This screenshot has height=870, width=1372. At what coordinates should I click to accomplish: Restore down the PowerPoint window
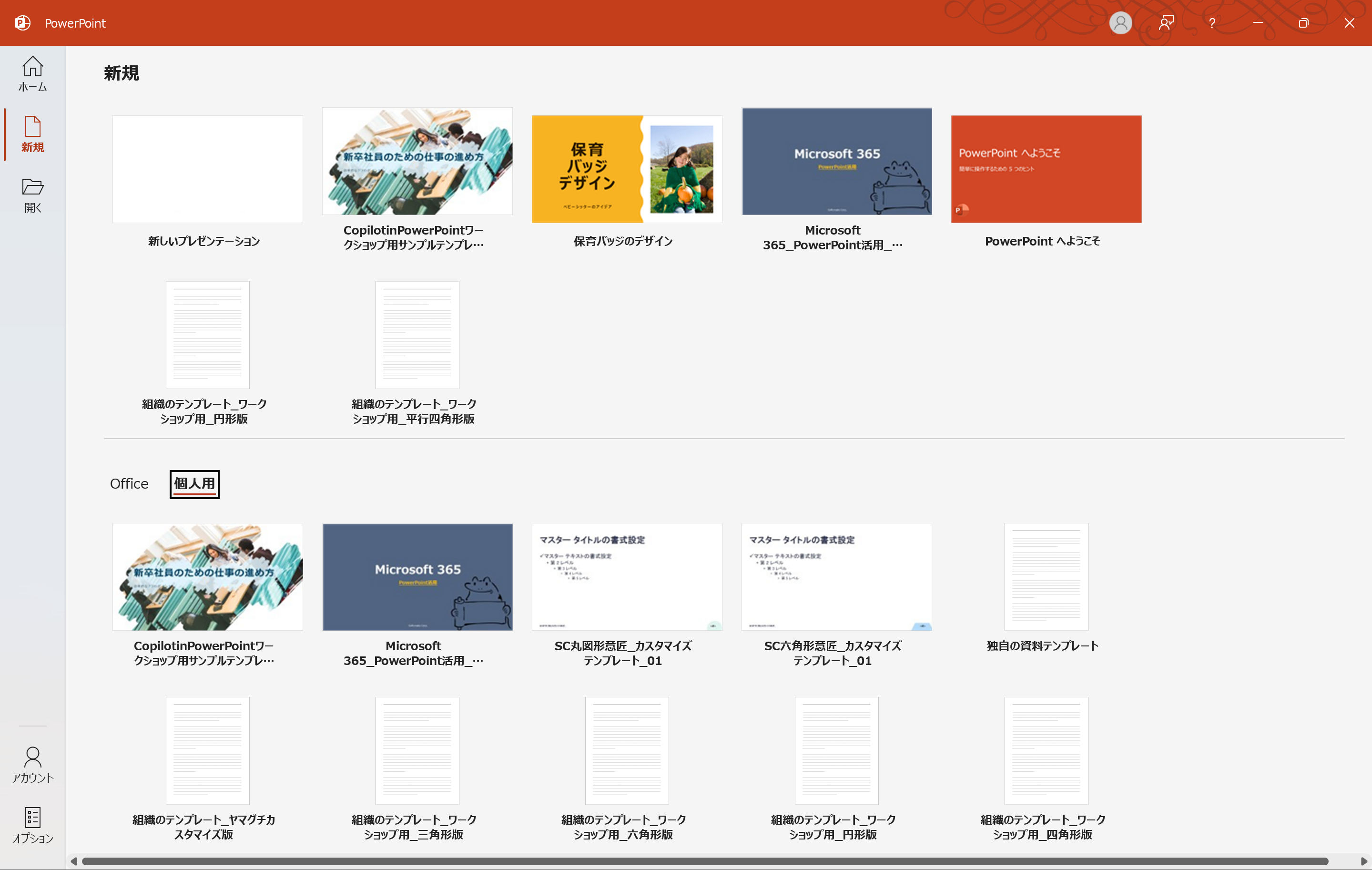pyautogui.click(x=1304, y=23)
